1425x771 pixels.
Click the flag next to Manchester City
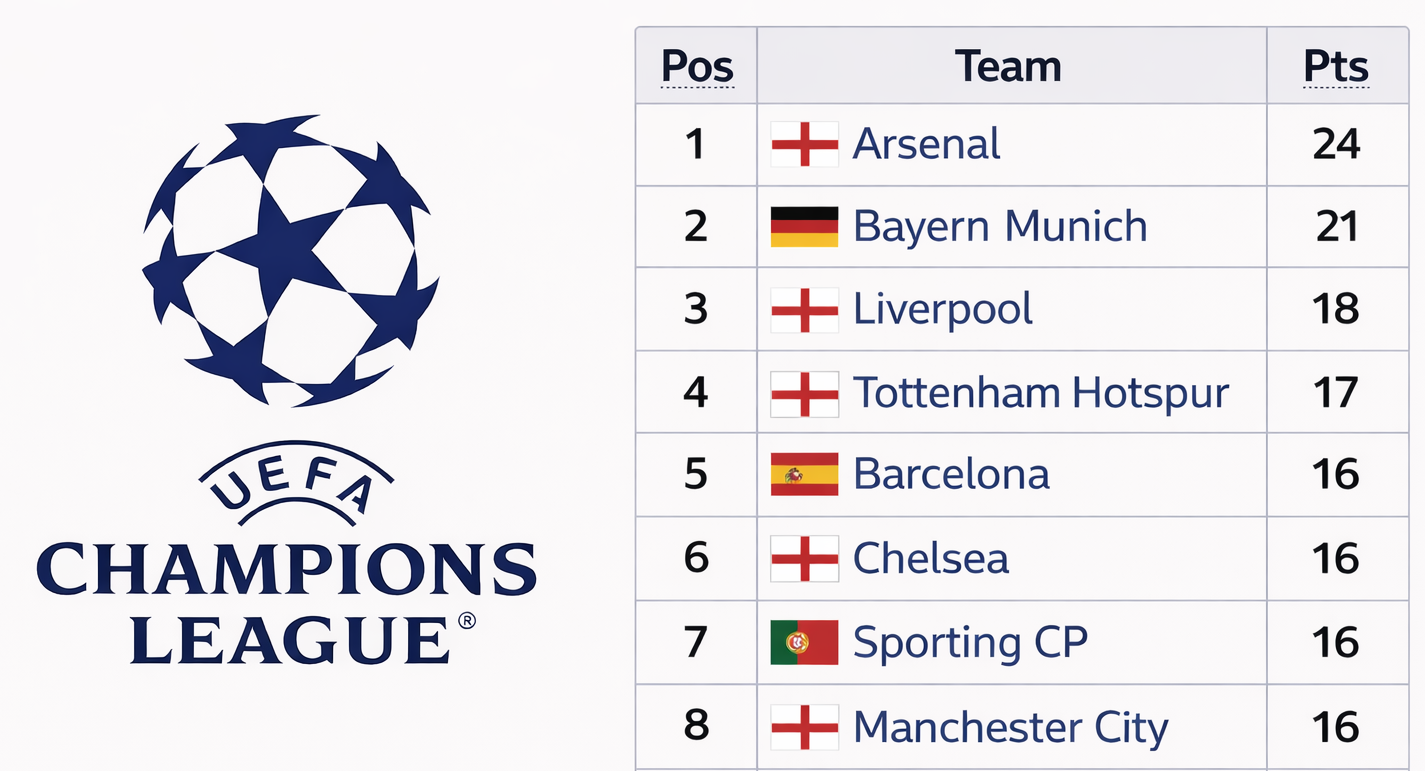804,727
